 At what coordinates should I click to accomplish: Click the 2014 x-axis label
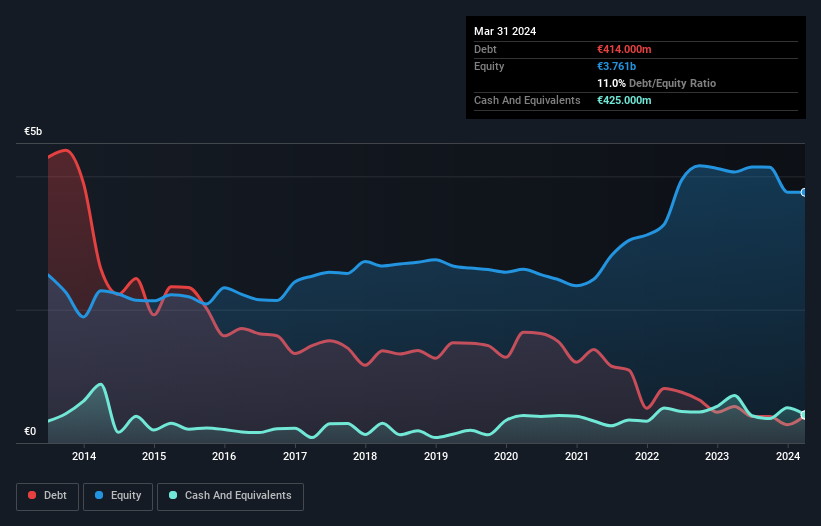pyautogui.click(x=84, y=456)
